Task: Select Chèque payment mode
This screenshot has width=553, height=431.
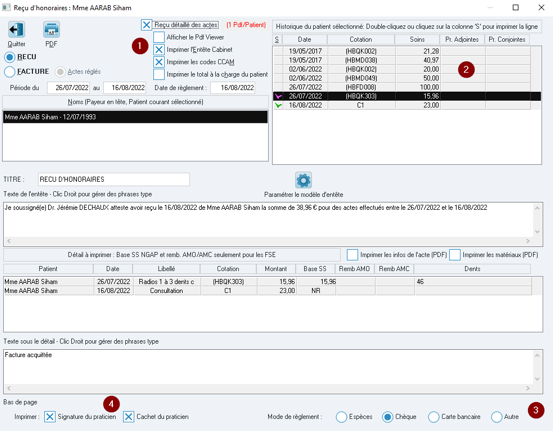Action: (x=388, y=417)
